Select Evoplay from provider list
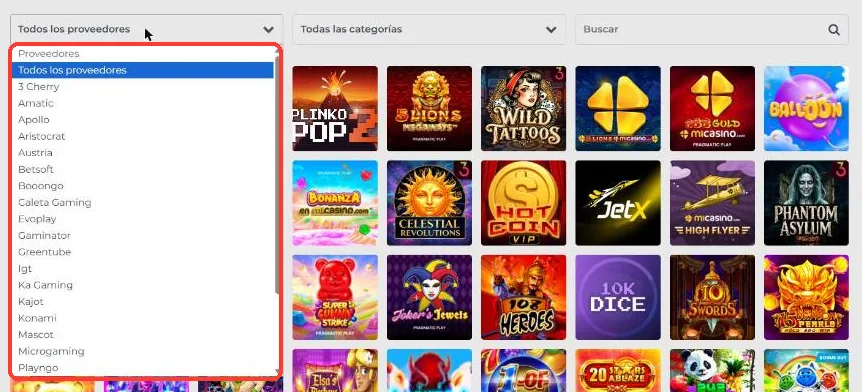 (x=142, y=219)
